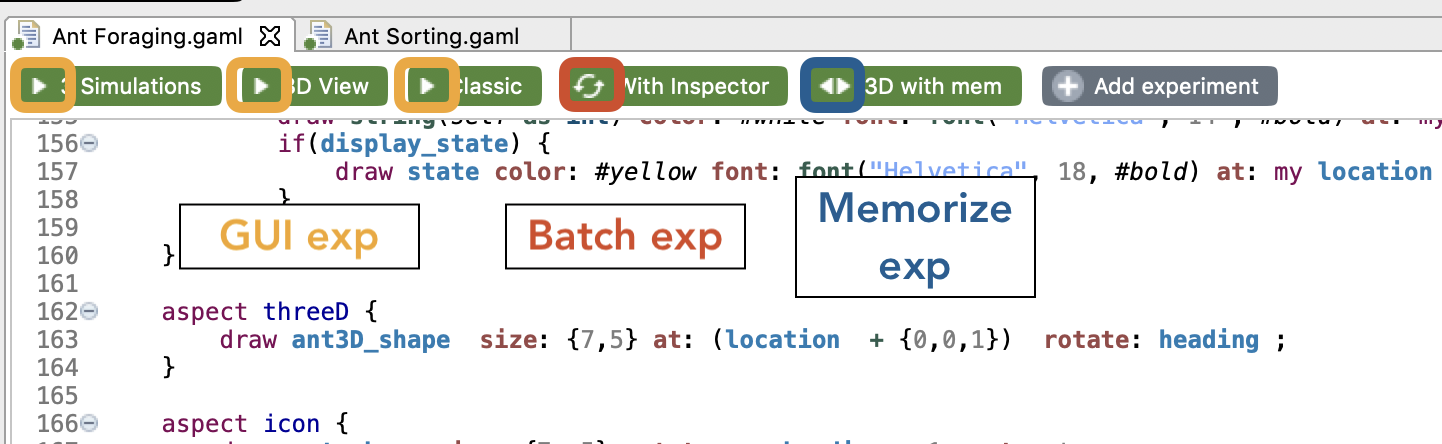Collapse the aspect icon block at line 166
Viewport: 1442px width, 444px height.
coord(88,424)
